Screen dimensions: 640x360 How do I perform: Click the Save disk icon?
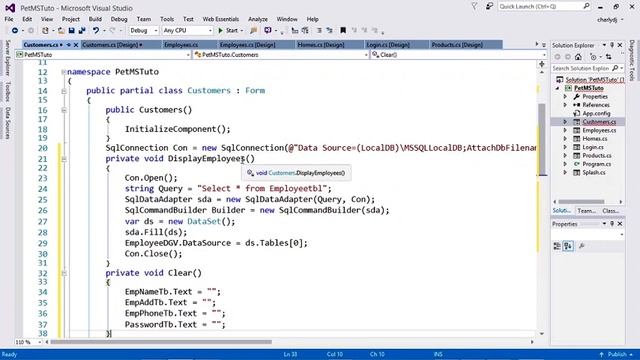[71, 31]
